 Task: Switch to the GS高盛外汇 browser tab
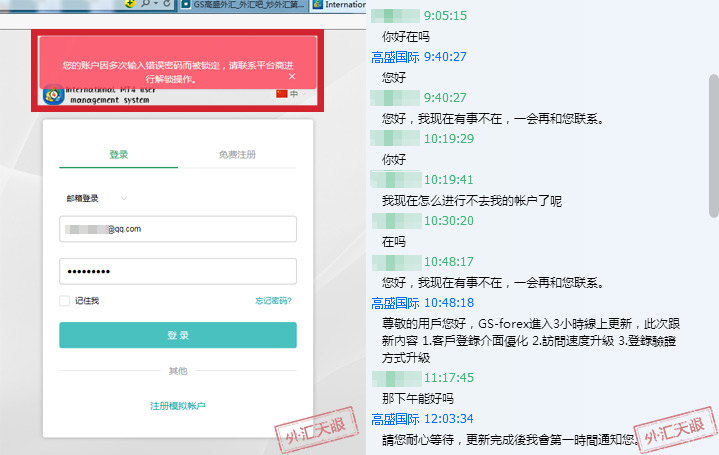(x=243, y=5)
